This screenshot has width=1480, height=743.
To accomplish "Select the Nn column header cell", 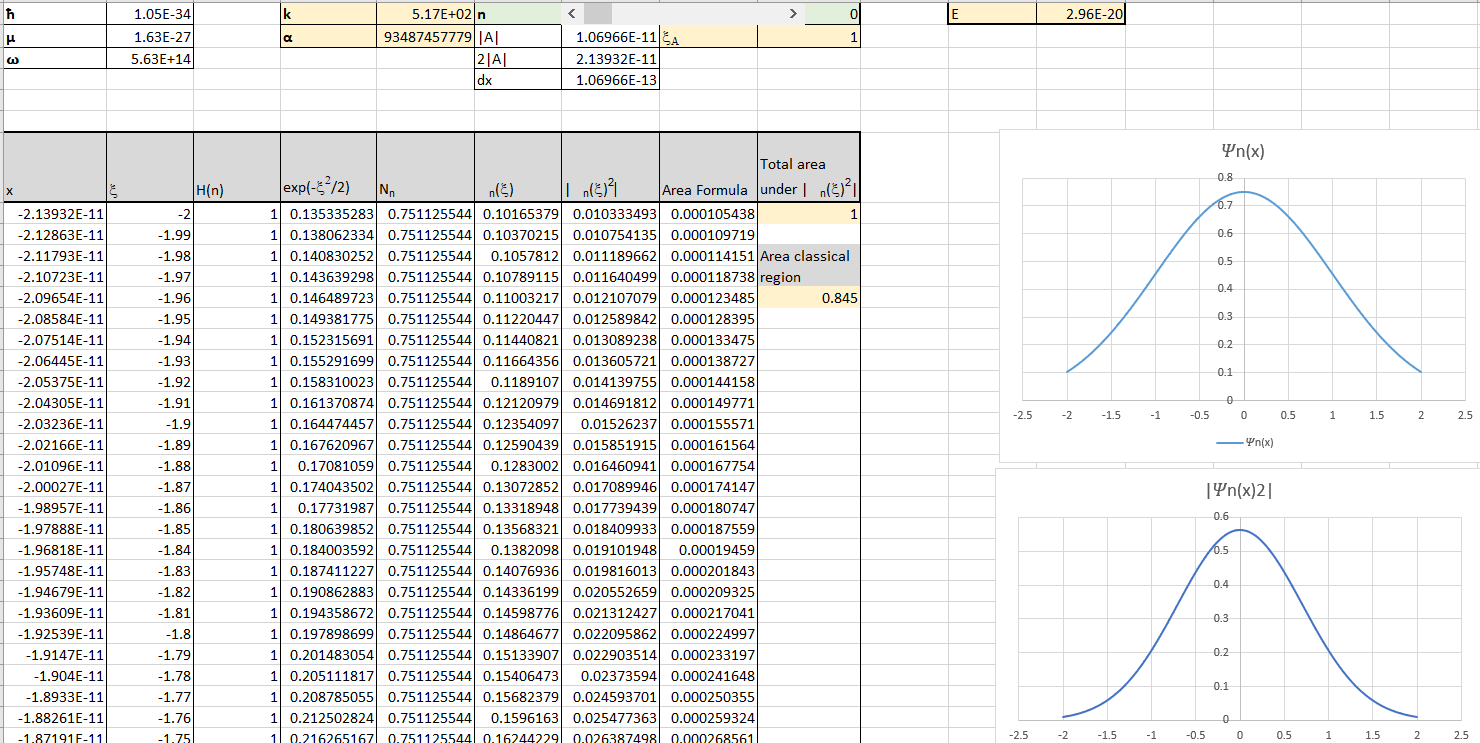I will pos(426,167).
